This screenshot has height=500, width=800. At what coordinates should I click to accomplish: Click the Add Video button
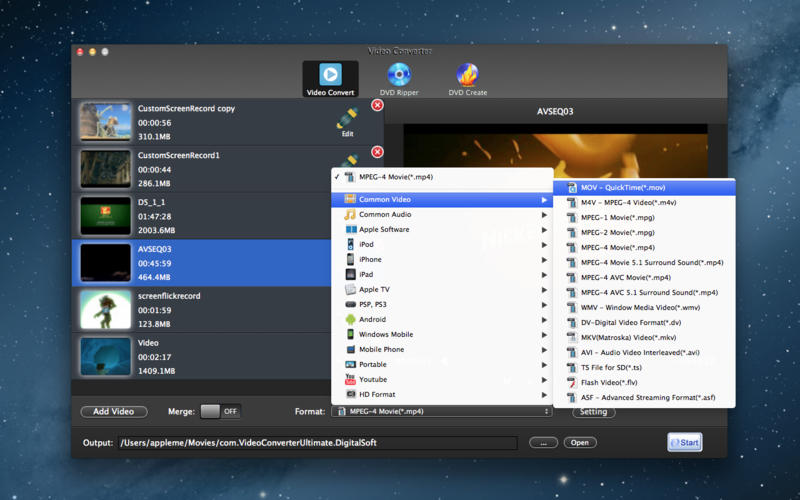click(114, 411)
